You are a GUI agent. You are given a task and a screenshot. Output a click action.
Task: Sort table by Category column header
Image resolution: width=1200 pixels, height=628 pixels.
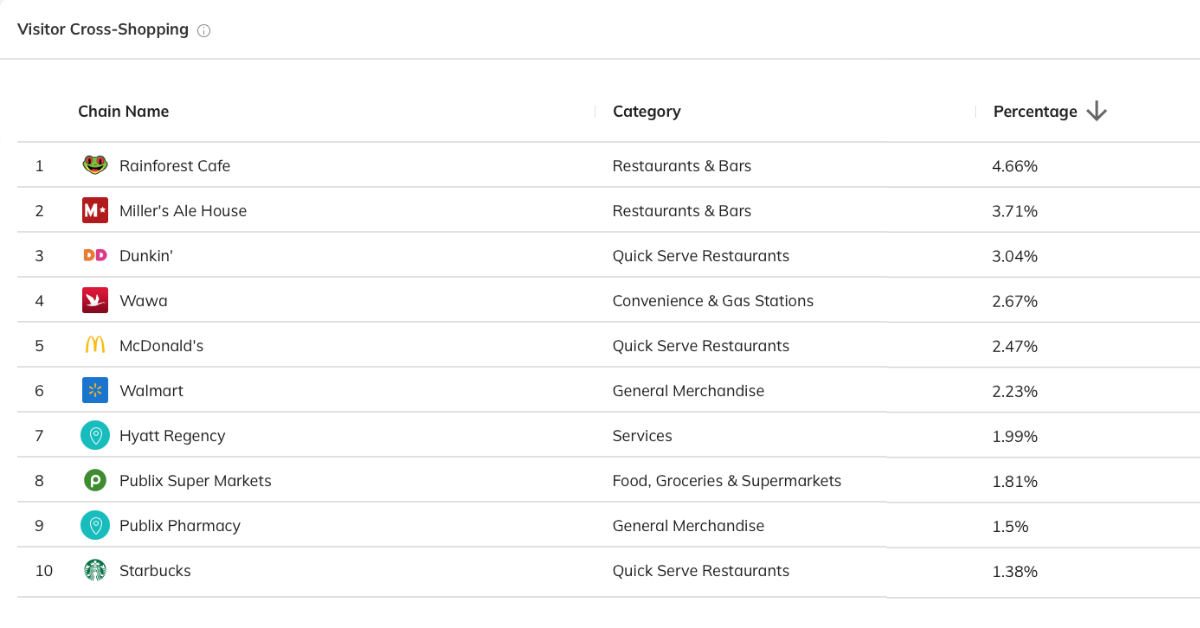pyautogui.click(x=646, y=112)
